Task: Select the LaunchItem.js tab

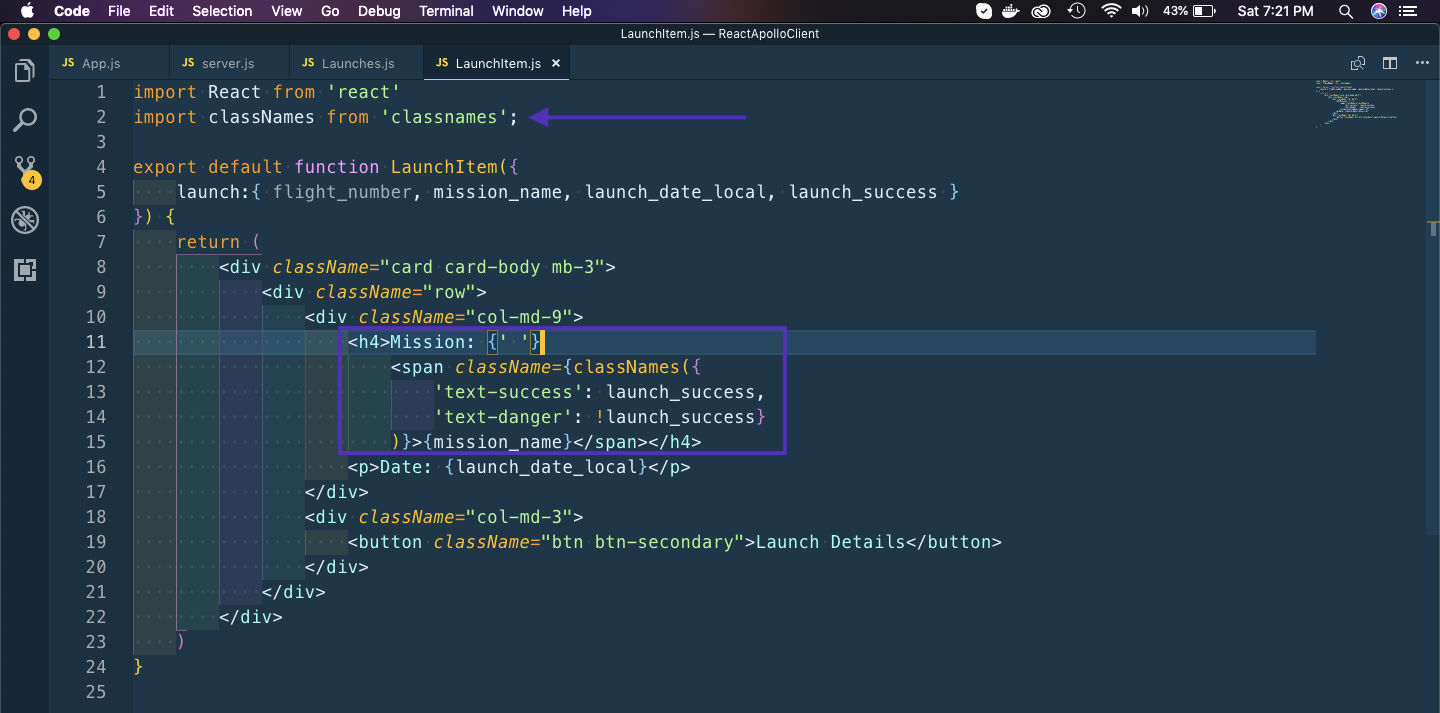Action: [497, 63]
